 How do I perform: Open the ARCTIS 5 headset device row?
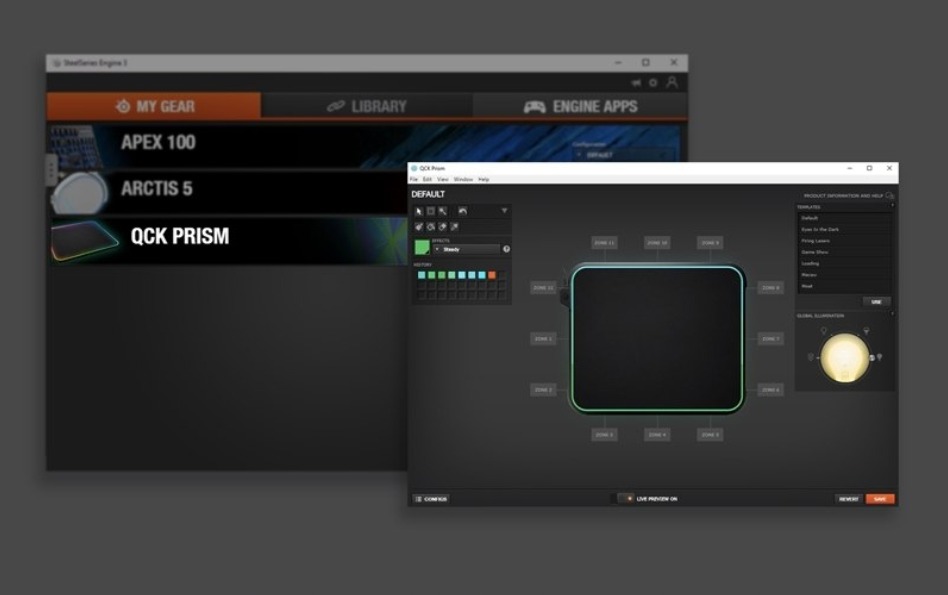pos(230,192)
